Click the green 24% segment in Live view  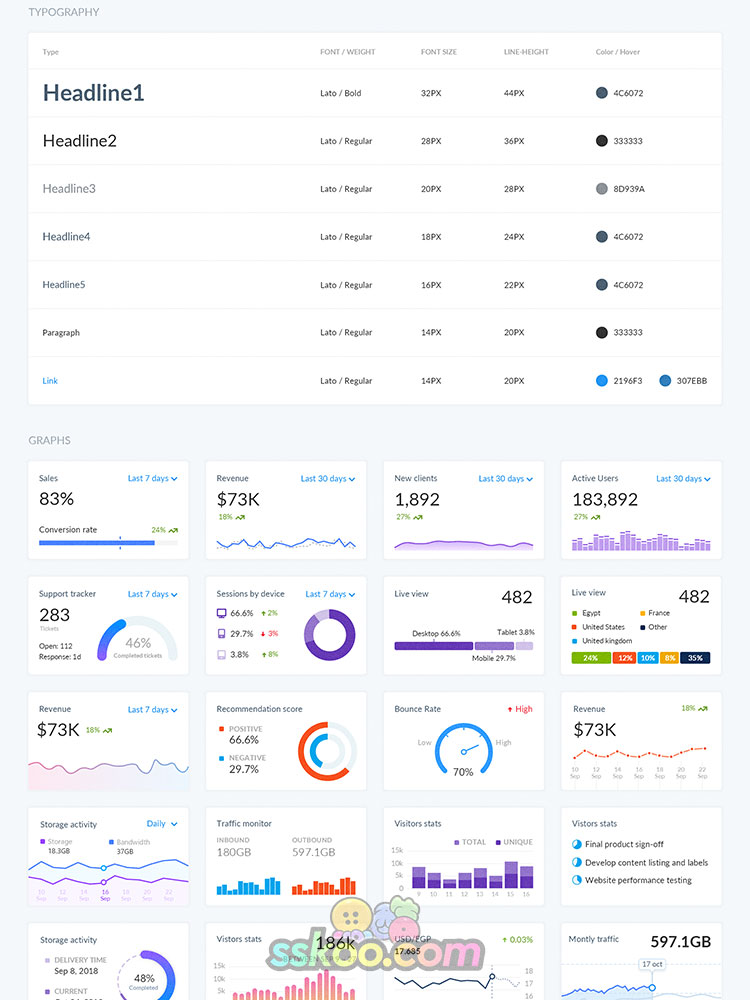(x=591, y=658)
